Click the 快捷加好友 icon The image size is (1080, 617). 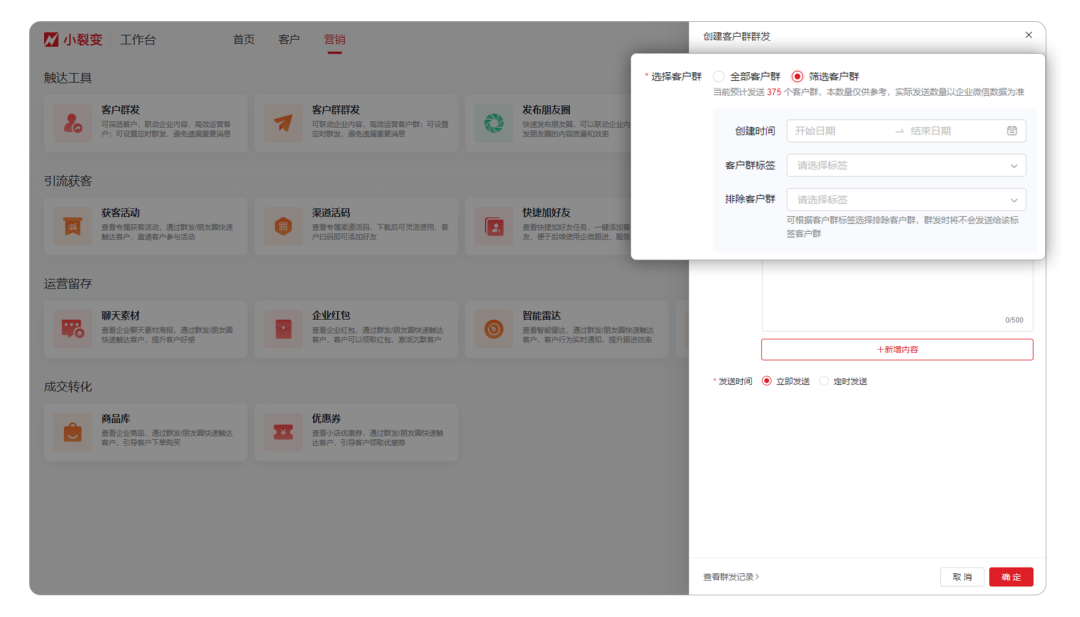494,226
